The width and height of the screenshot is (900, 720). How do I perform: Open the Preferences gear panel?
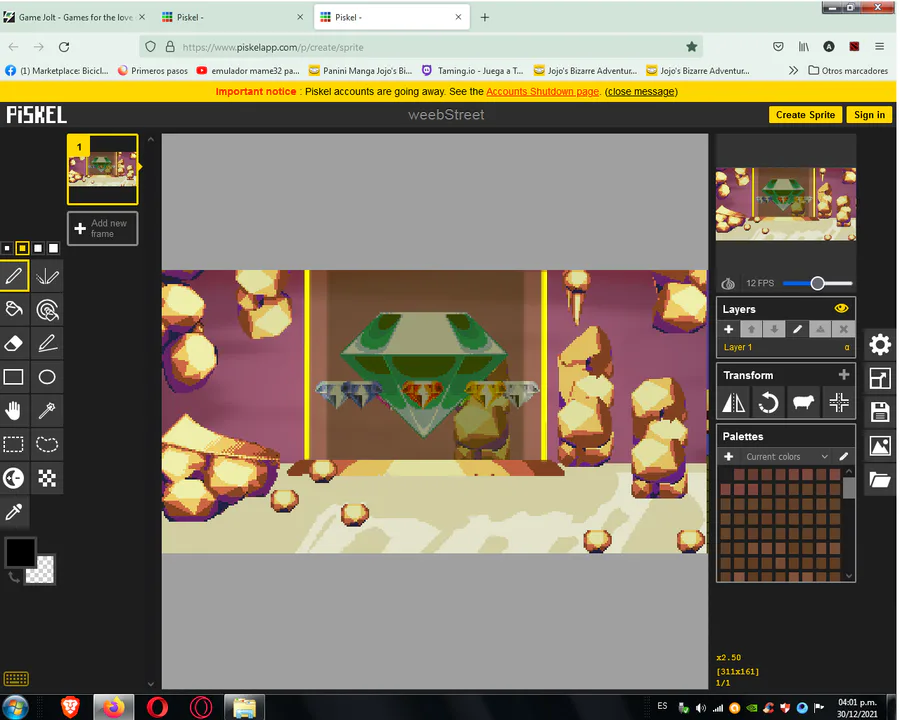tap(880, 344)
